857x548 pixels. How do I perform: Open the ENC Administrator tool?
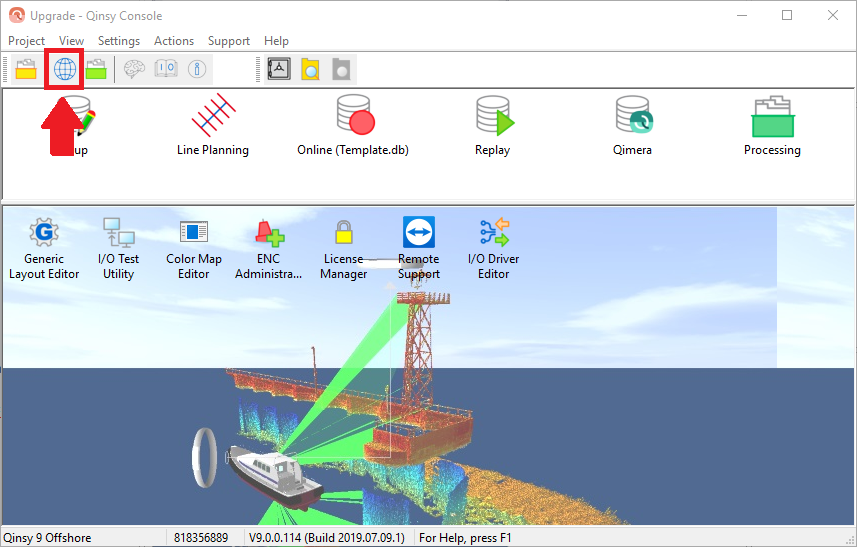click(x=268, y=248)
